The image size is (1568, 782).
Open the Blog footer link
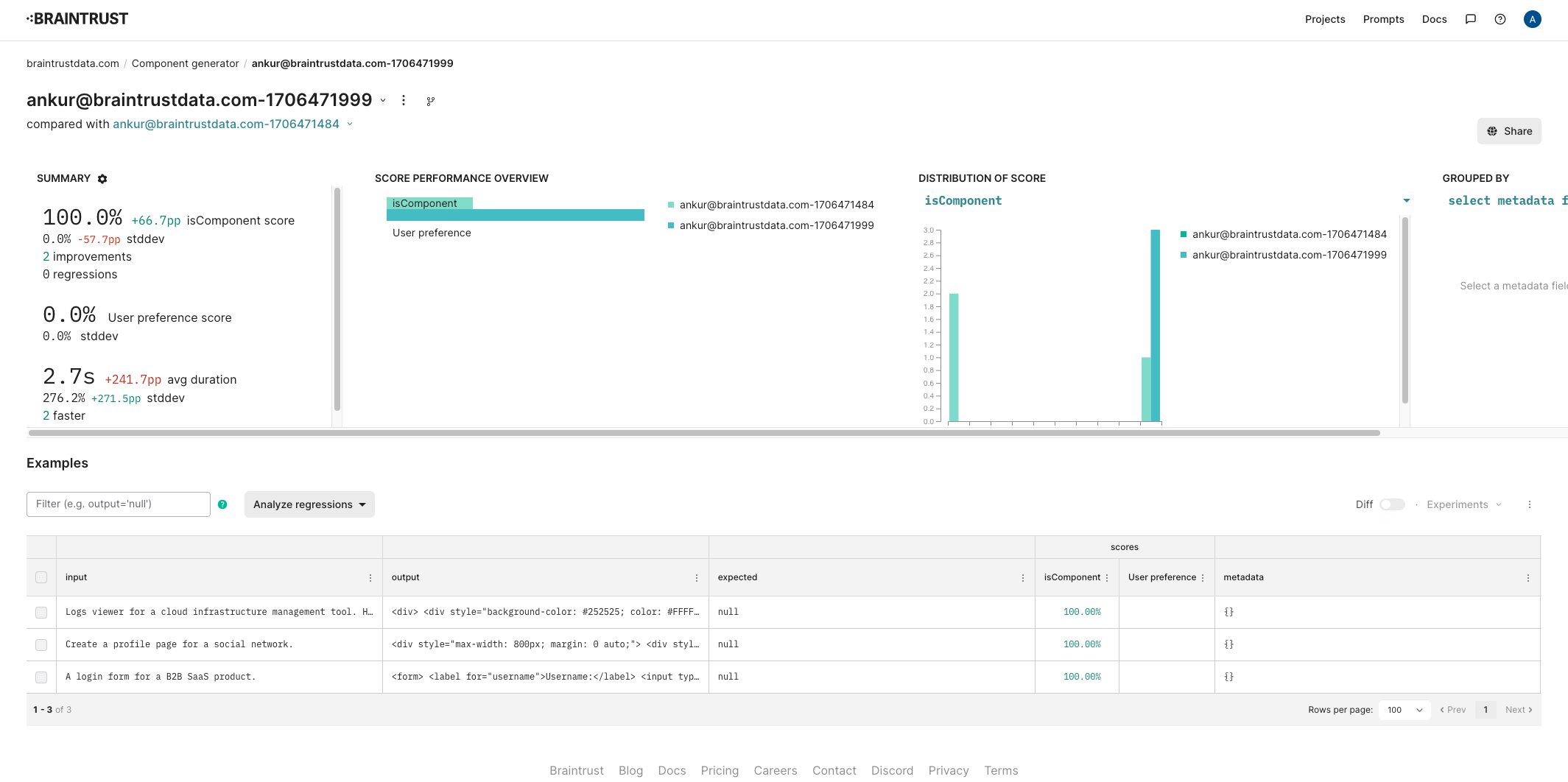(630, 770)
